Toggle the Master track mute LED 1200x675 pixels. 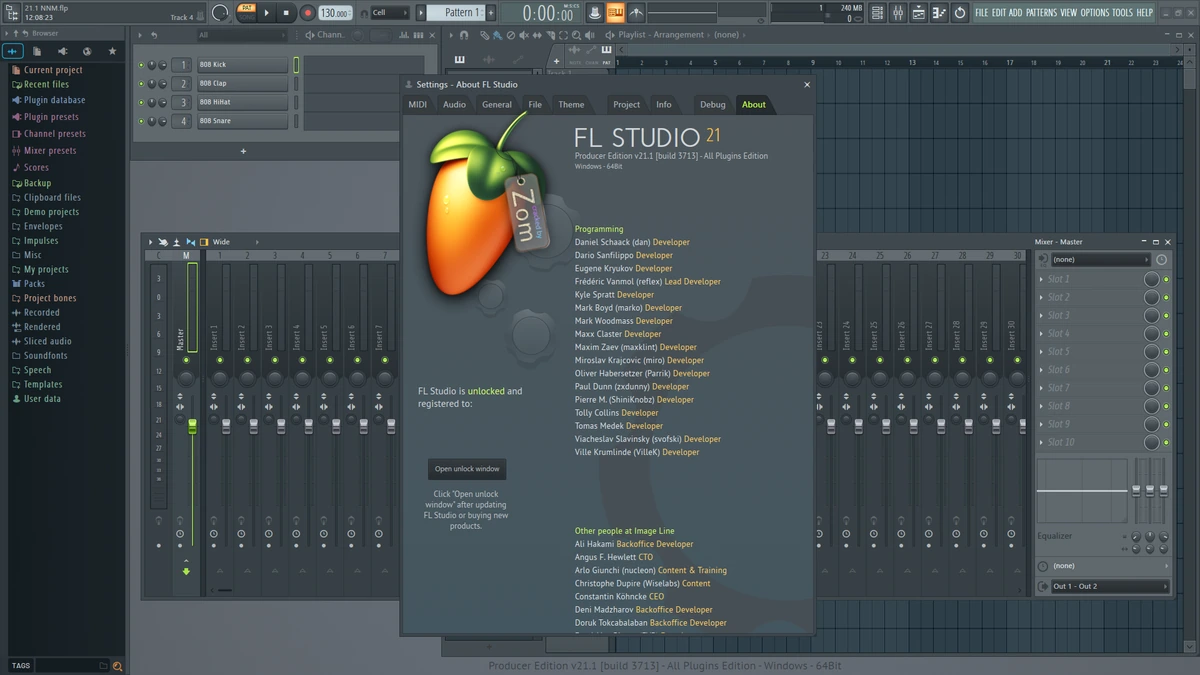[185, 360]
